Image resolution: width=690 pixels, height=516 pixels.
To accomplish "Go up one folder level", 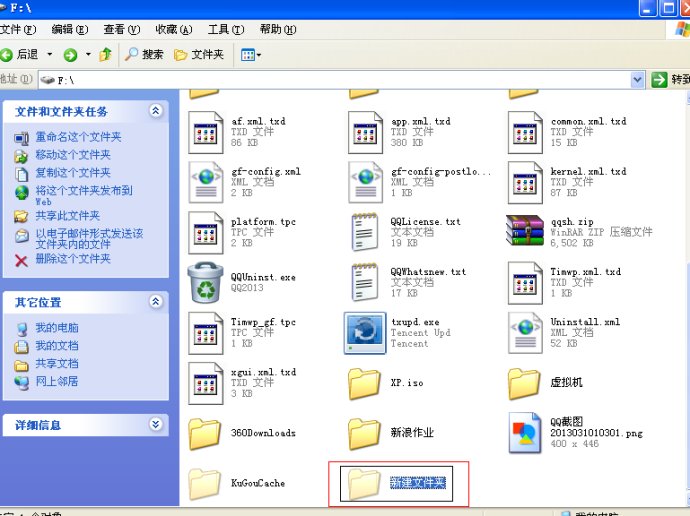I will point(106,55).
